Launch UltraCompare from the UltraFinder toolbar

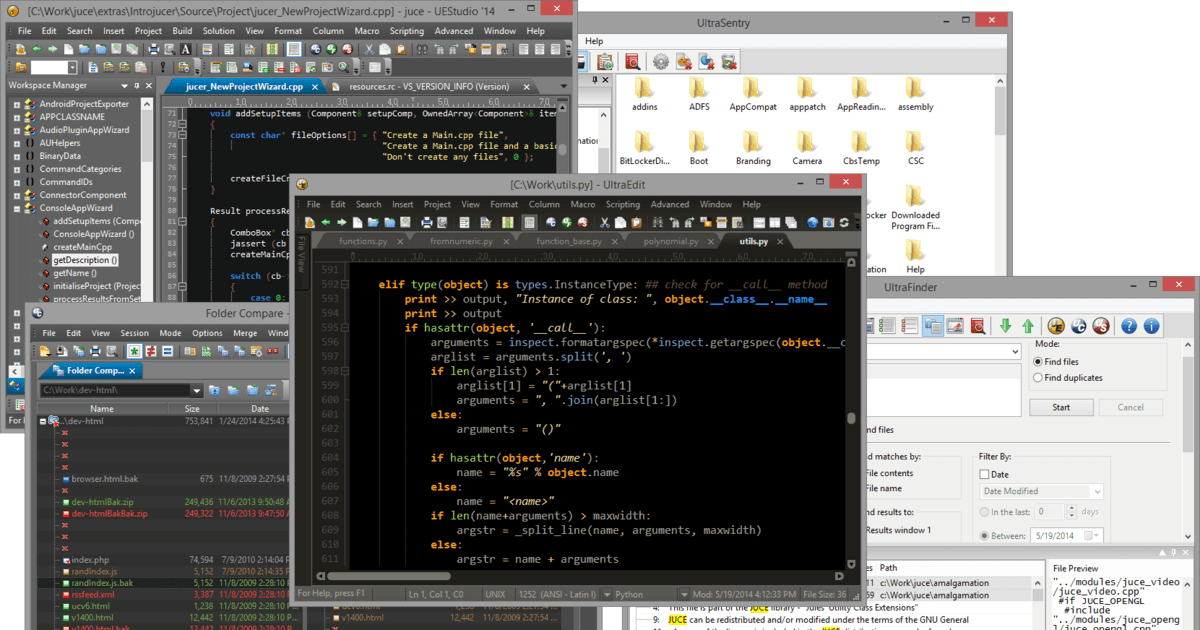[1078, 325]
